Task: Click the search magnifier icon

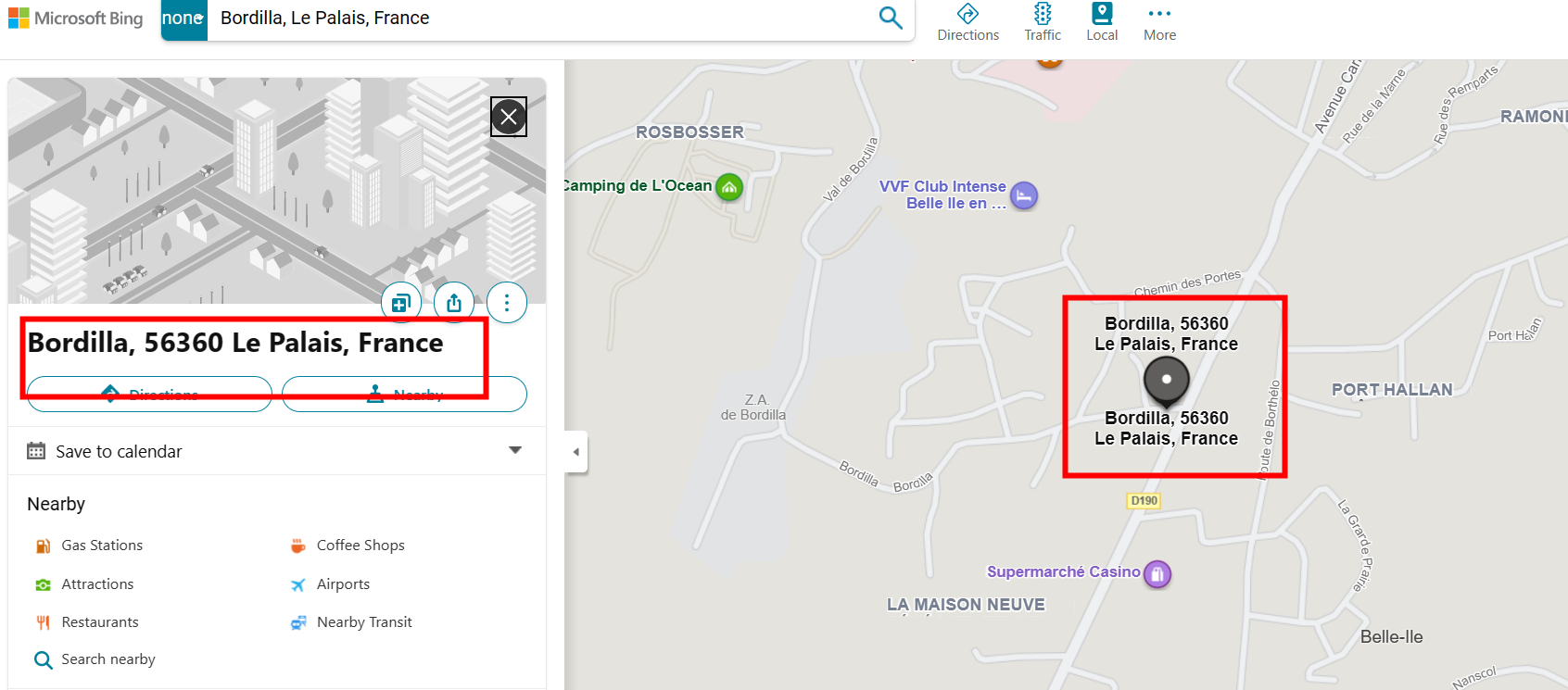Action: 890,18
